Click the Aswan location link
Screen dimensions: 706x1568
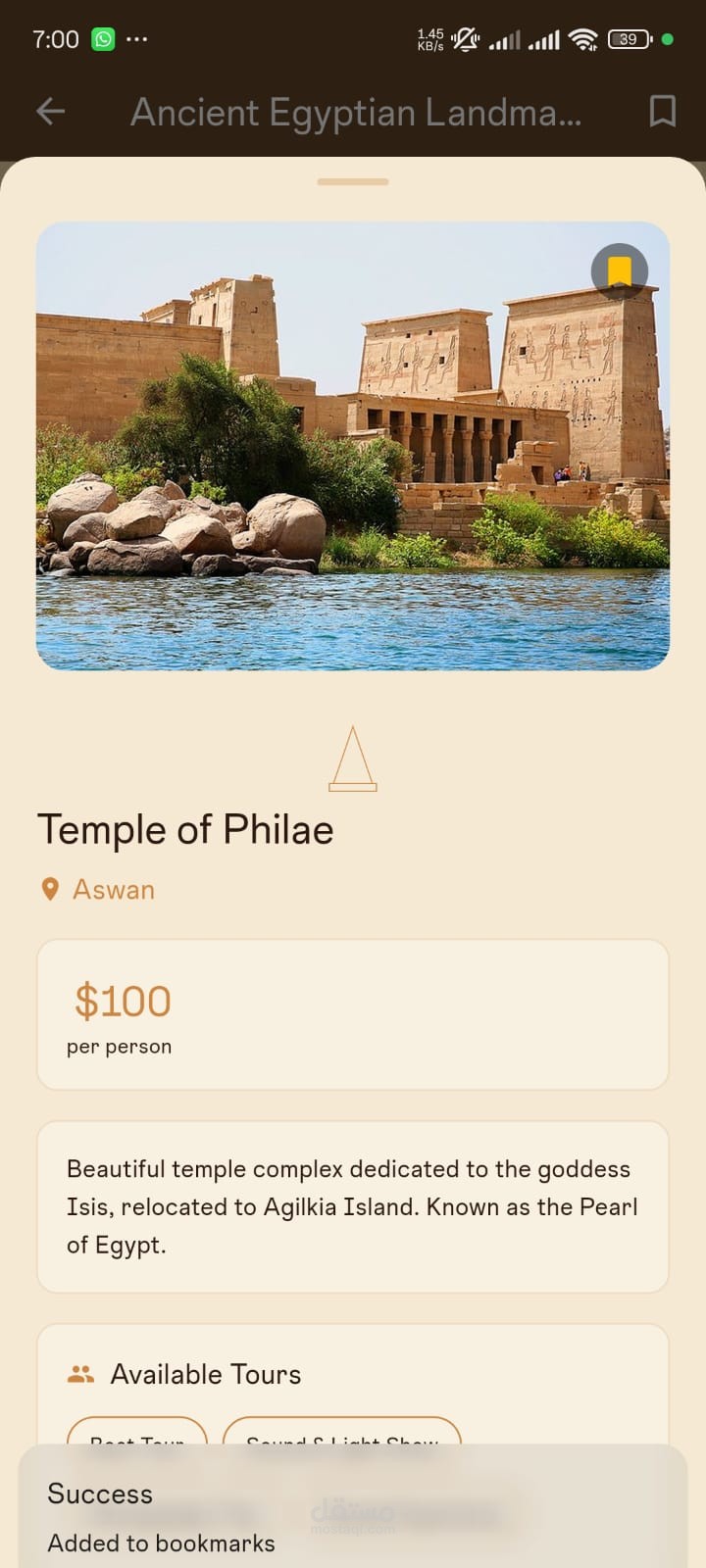click(x=114, y=890)
